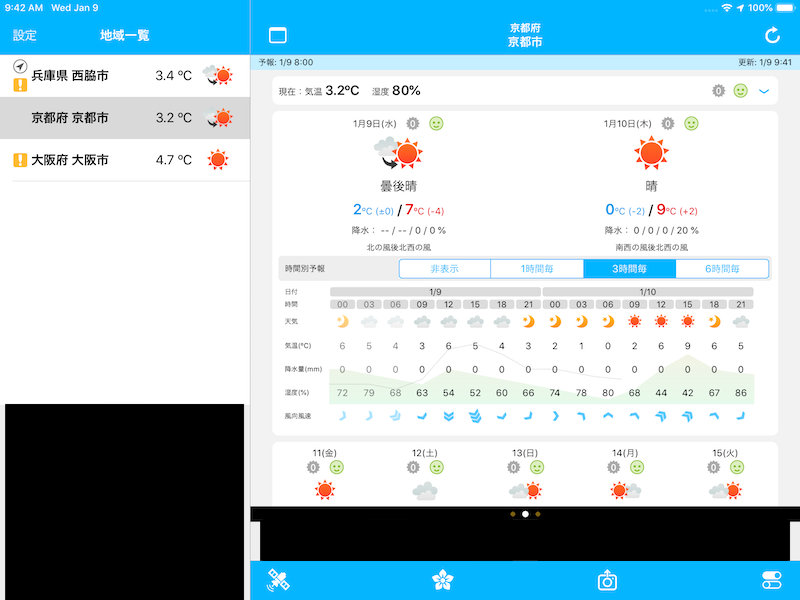Screen dimensions: 800x600
Task: Tap the window layout icon in the header
Action: pos(278,36)
